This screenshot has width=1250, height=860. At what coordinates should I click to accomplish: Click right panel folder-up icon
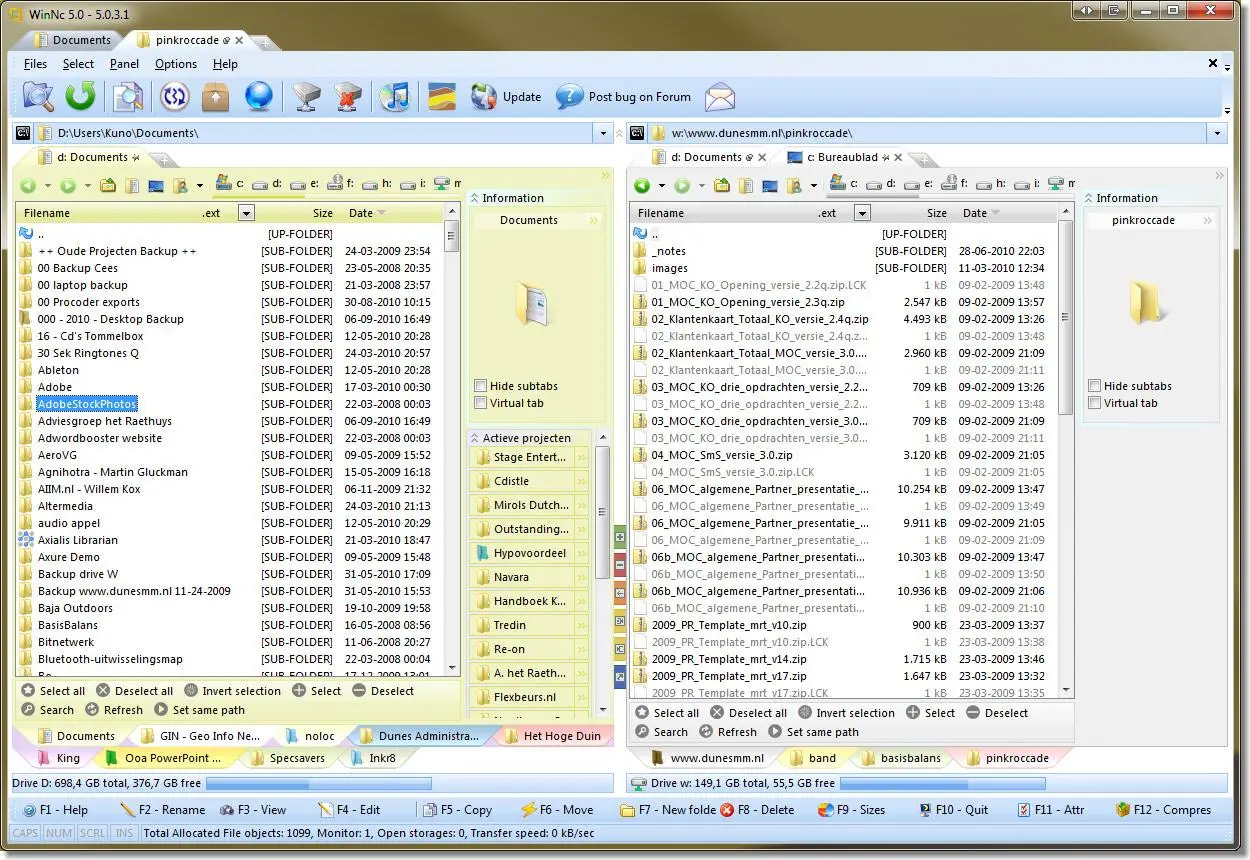pyautogui.click(x=722, y=185)
